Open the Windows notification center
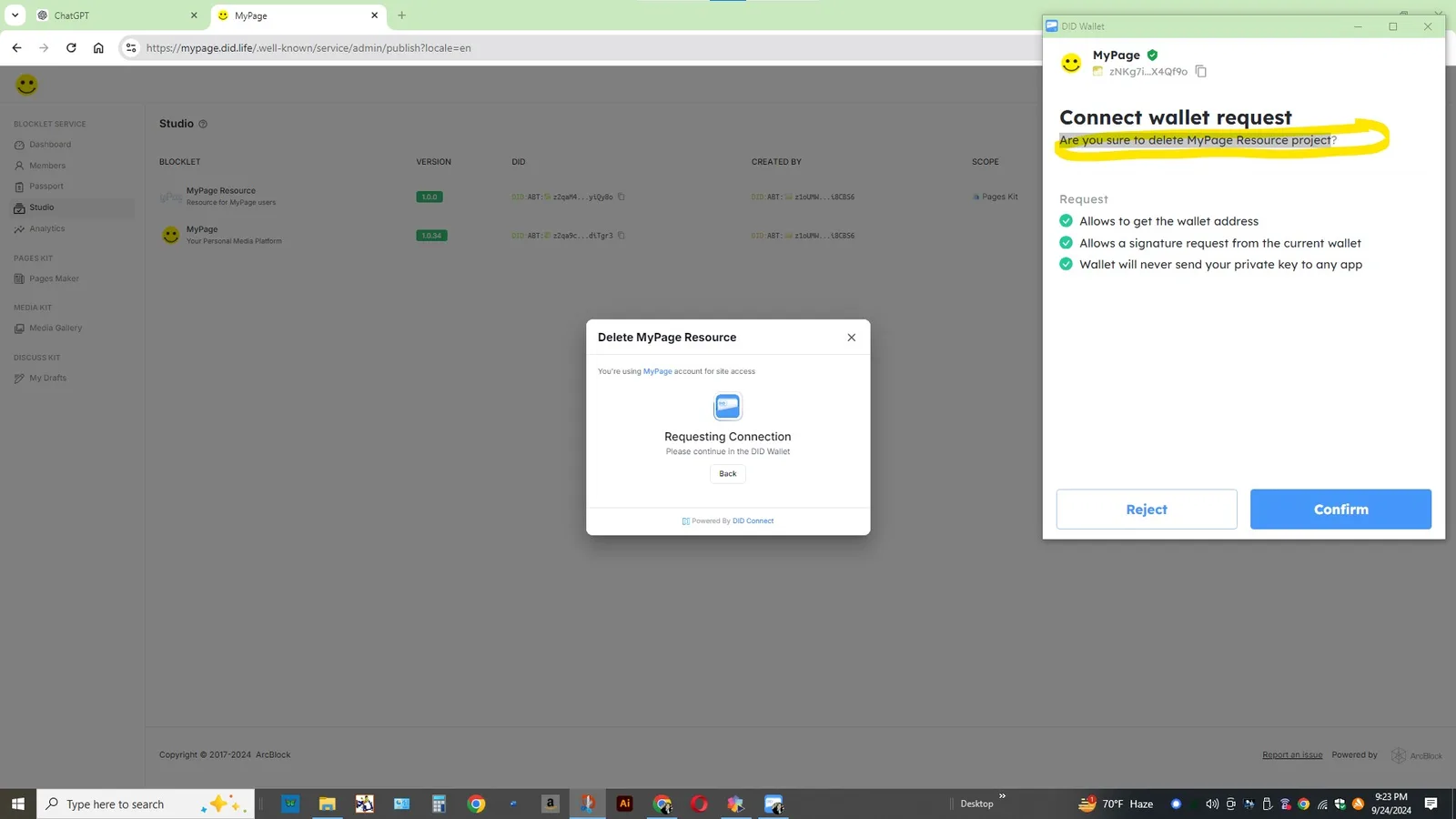The image size is (1456, 819). pos(1431,804)
